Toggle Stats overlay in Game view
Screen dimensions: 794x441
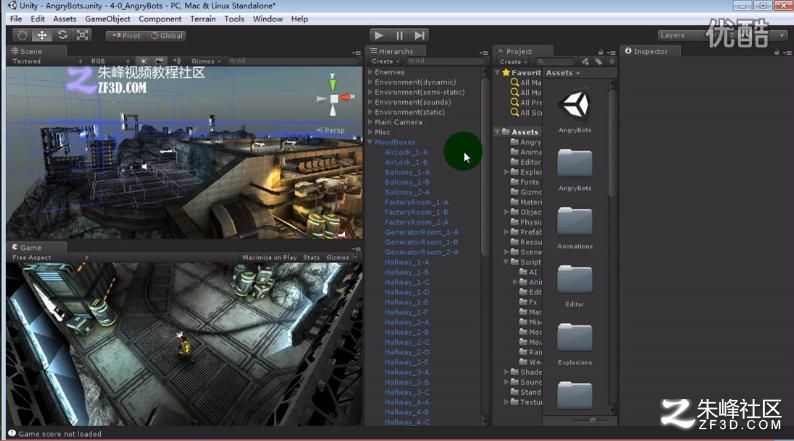pyautogui.click(x=311, y=258)
